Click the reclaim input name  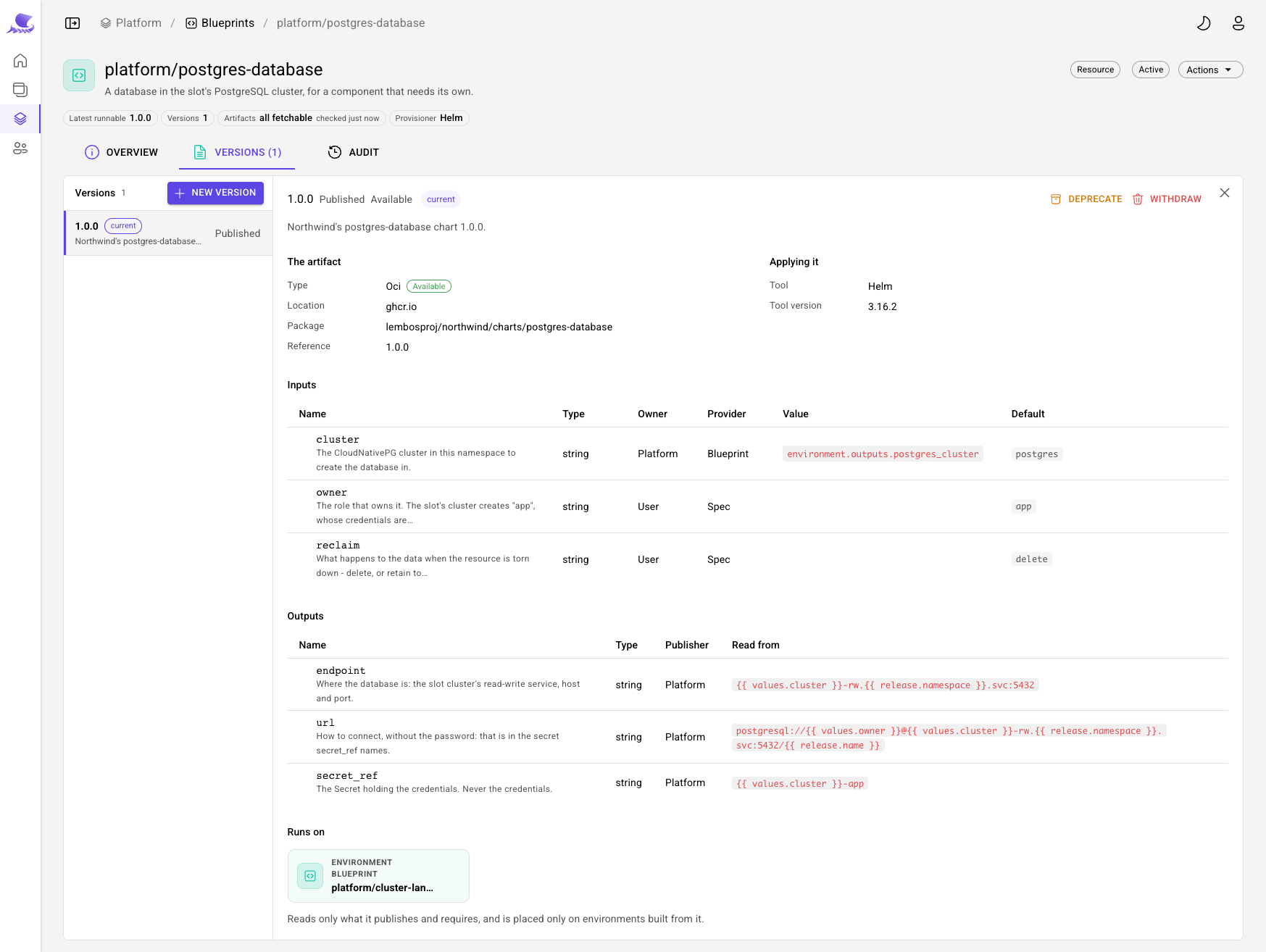point(338,546)
